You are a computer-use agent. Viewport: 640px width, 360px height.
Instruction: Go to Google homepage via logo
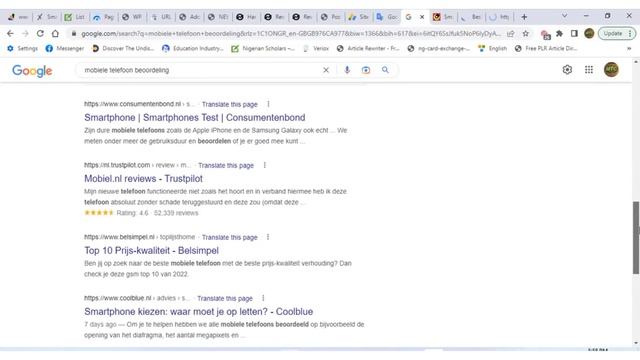click(32, 71)
